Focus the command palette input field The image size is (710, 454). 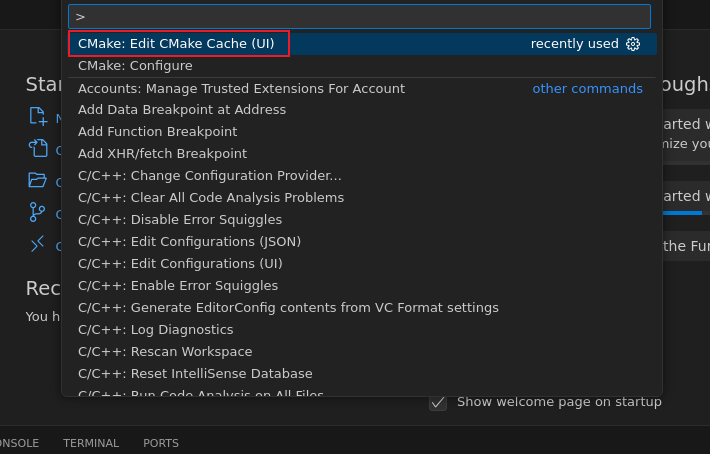coord(360,17)
